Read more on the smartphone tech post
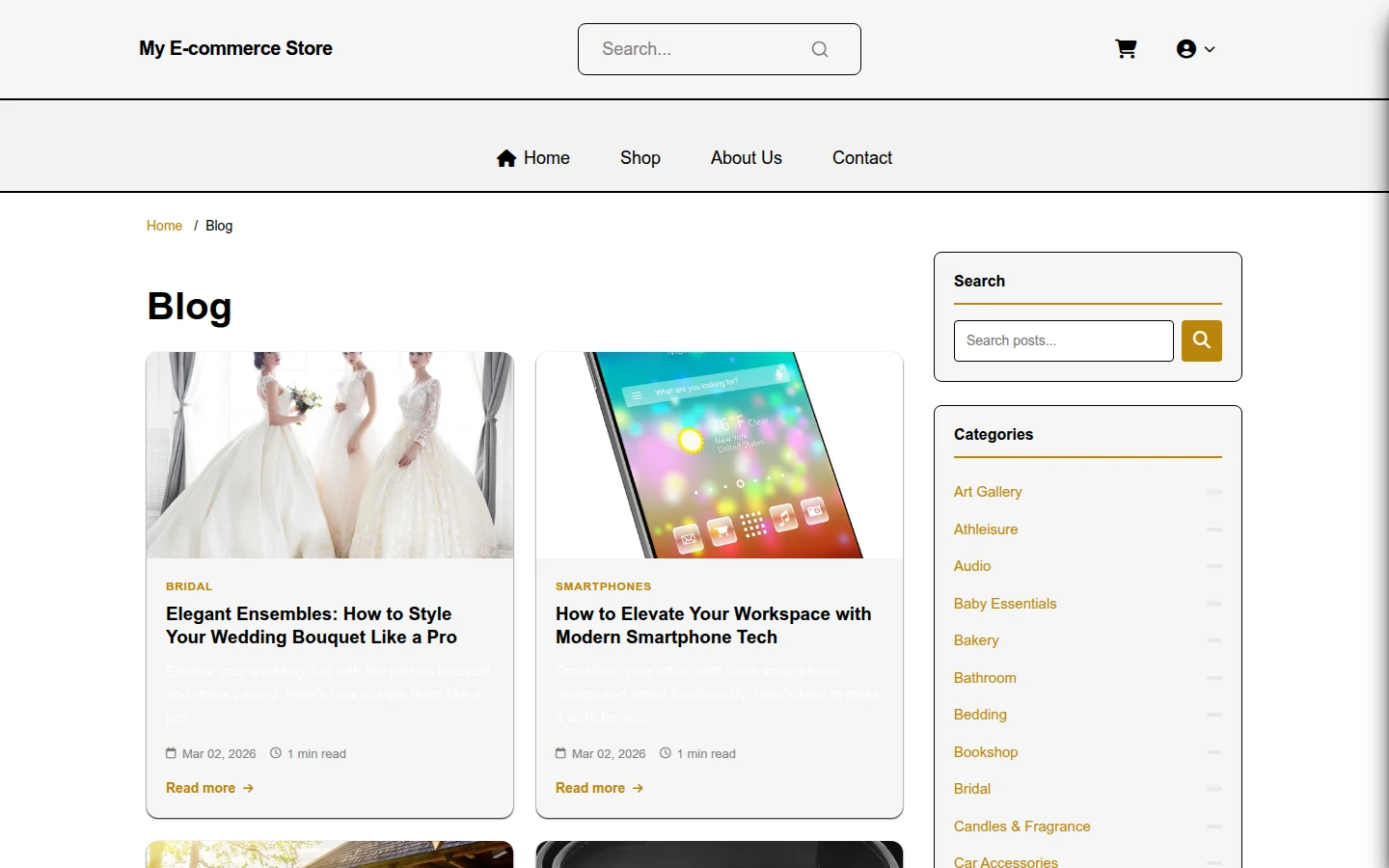The width and height of the screenshot is (1389, 868). tap(599, 788)
